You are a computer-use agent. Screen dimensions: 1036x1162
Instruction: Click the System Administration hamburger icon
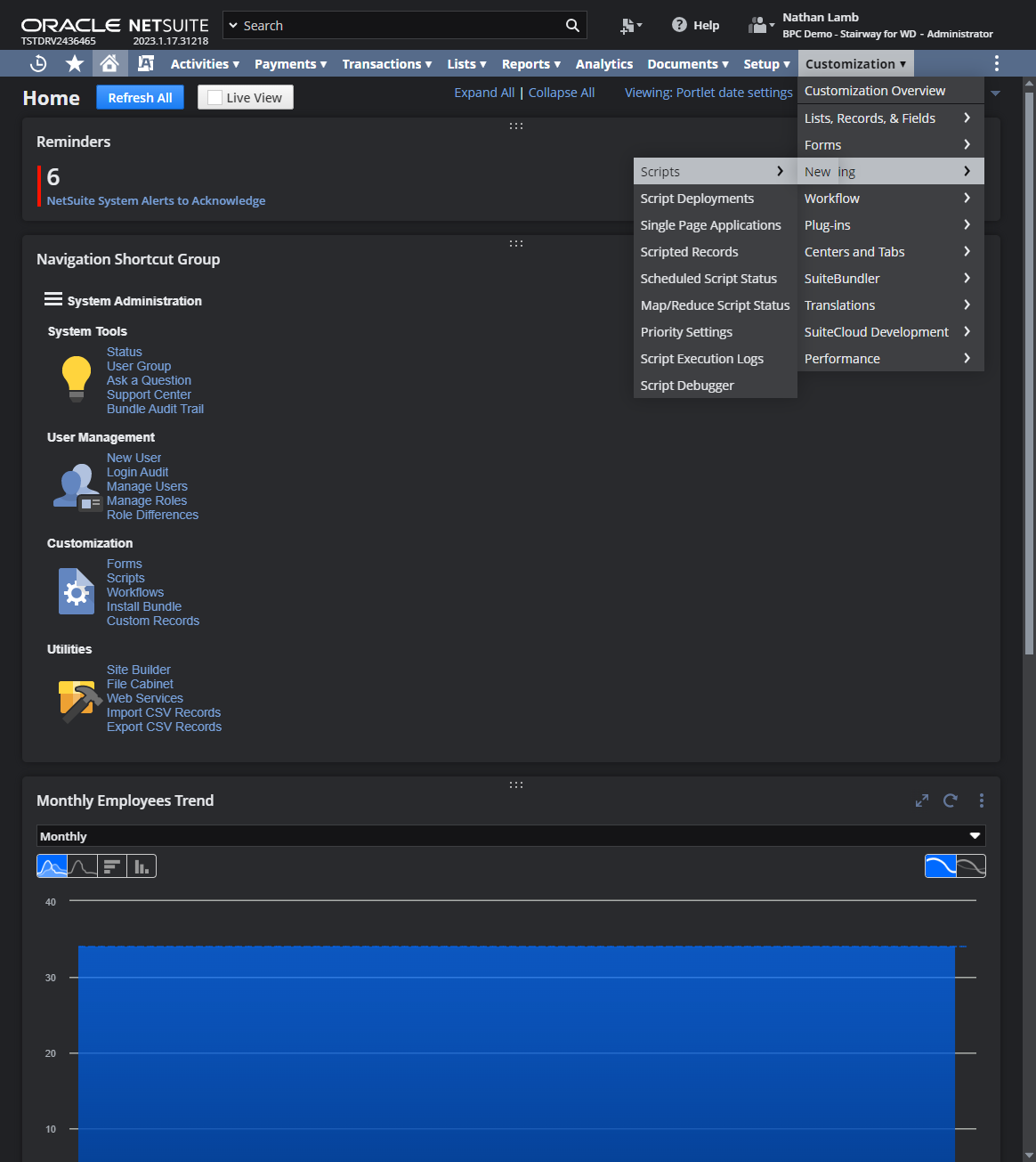click(53, 299)
